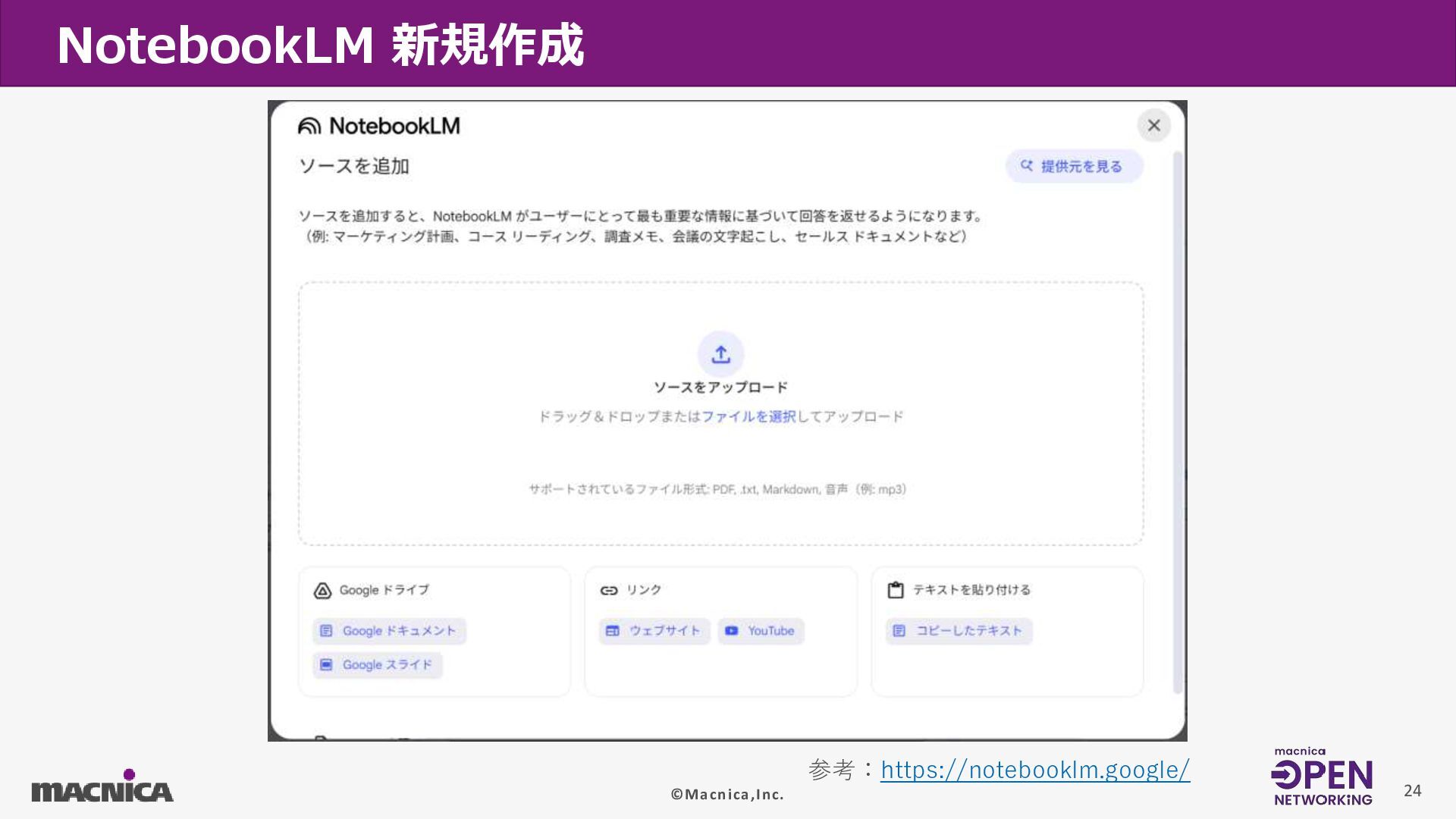The image size is (1456, 819).
Task: Click the upload arrow icon
Action: [720, 354]
